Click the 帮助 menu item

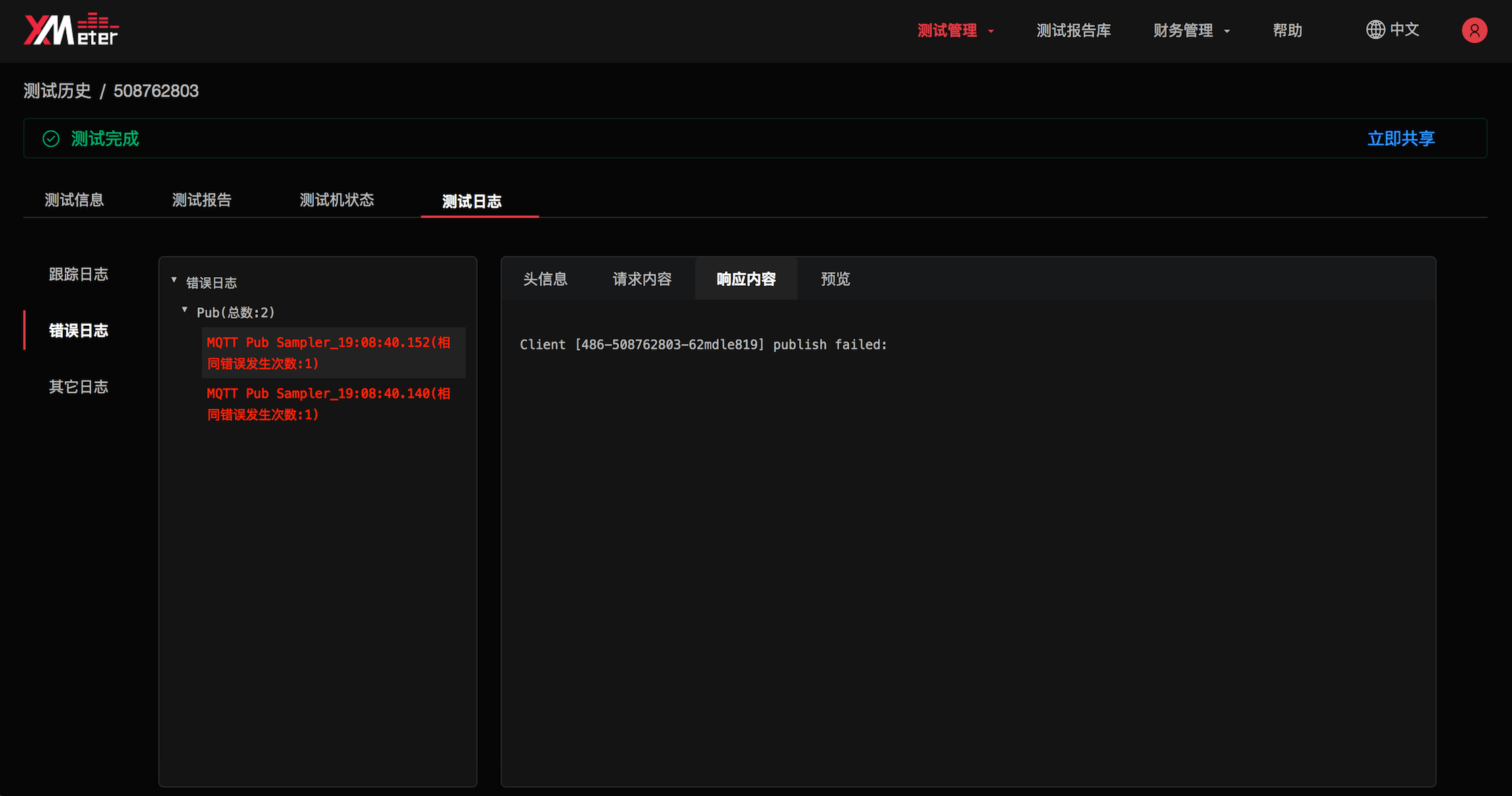pos(1287,30)
